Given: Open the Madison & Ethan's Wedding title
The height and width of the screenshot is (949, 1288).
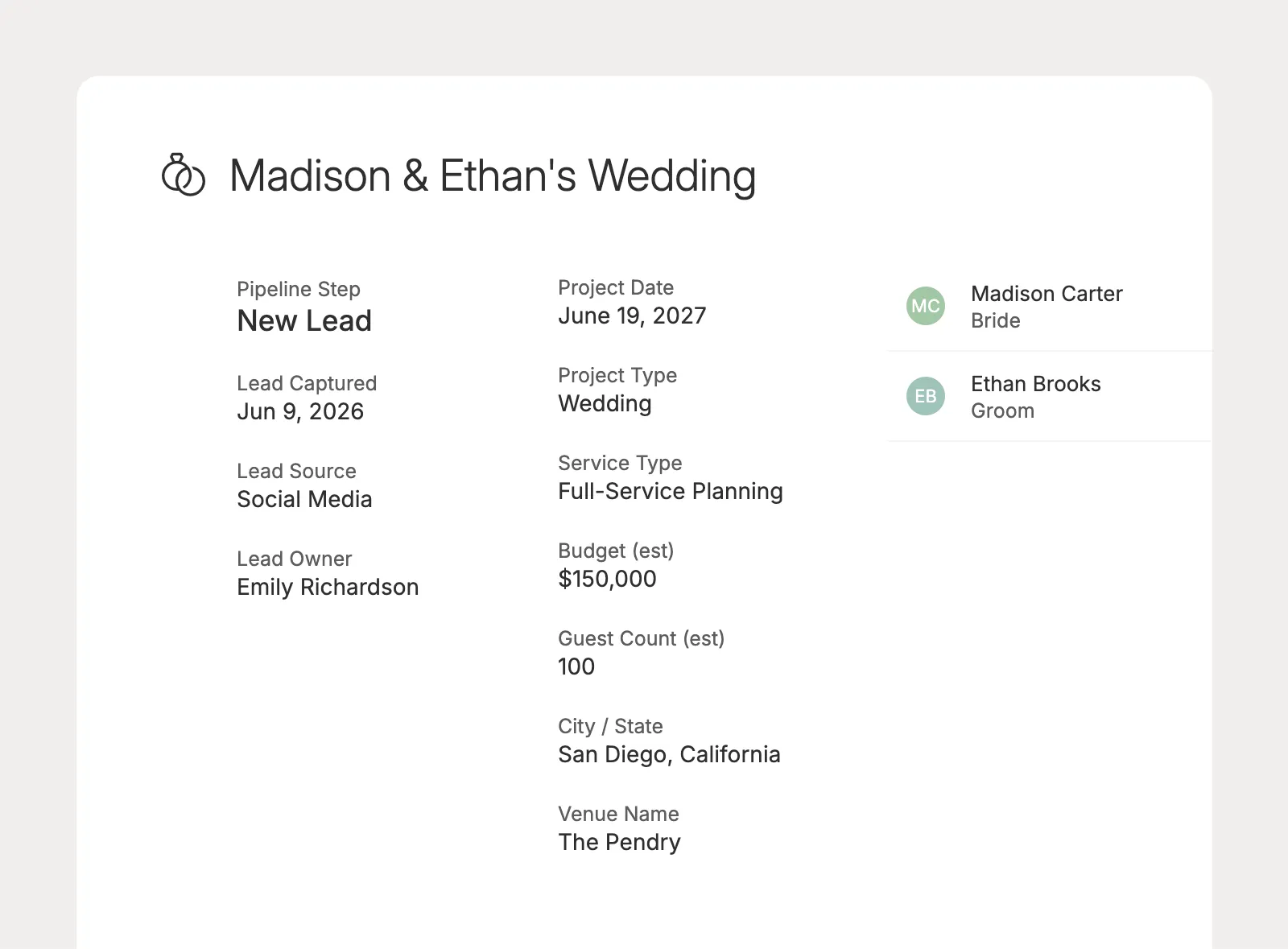Looking at the screenshot, I should pyautogui.click(x=493, y=175).
